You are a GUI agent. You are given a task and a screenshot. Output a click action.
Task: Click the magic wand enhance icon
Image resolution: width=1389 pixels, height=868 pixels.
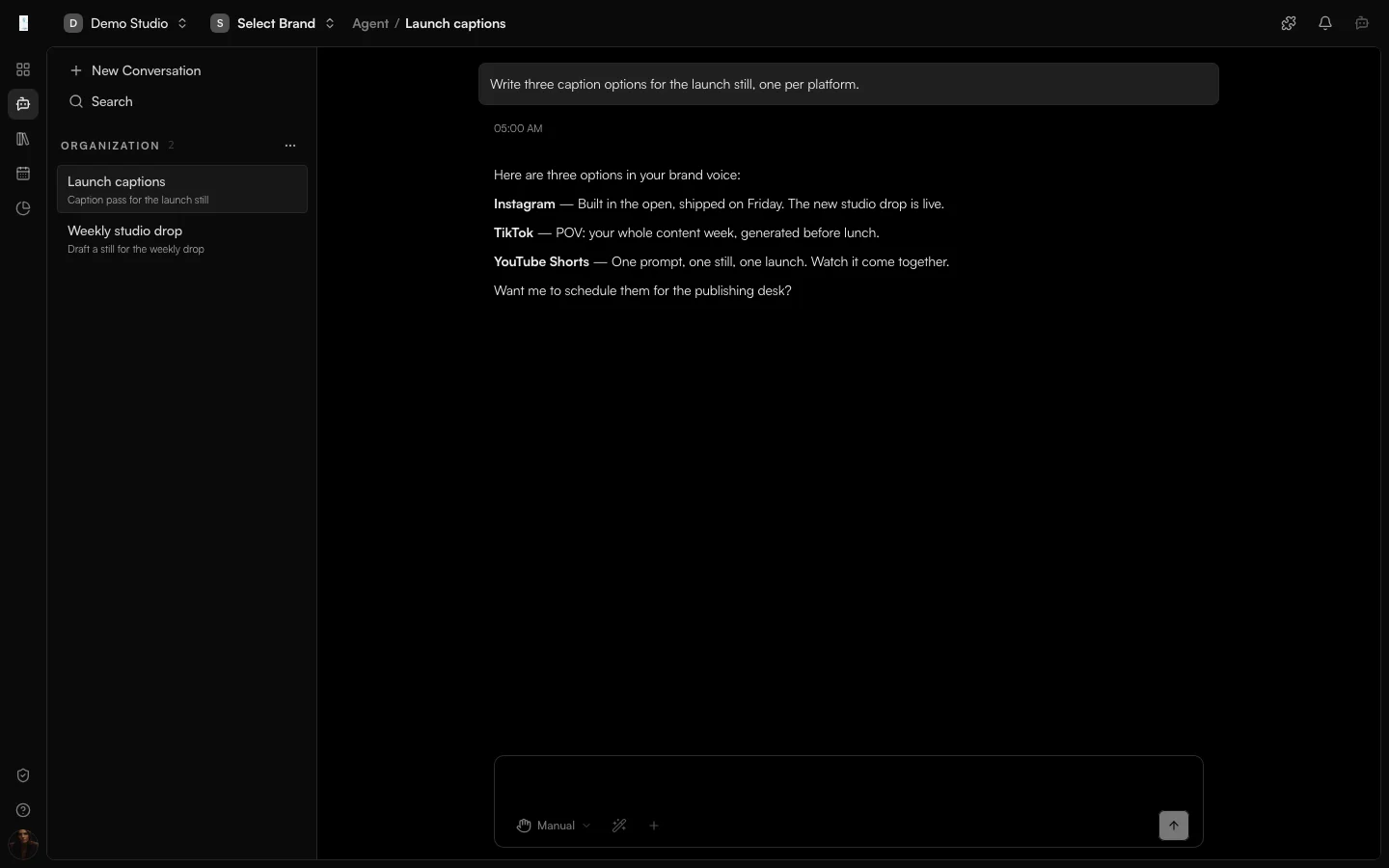pyautogui.click(x=619, y=826)
